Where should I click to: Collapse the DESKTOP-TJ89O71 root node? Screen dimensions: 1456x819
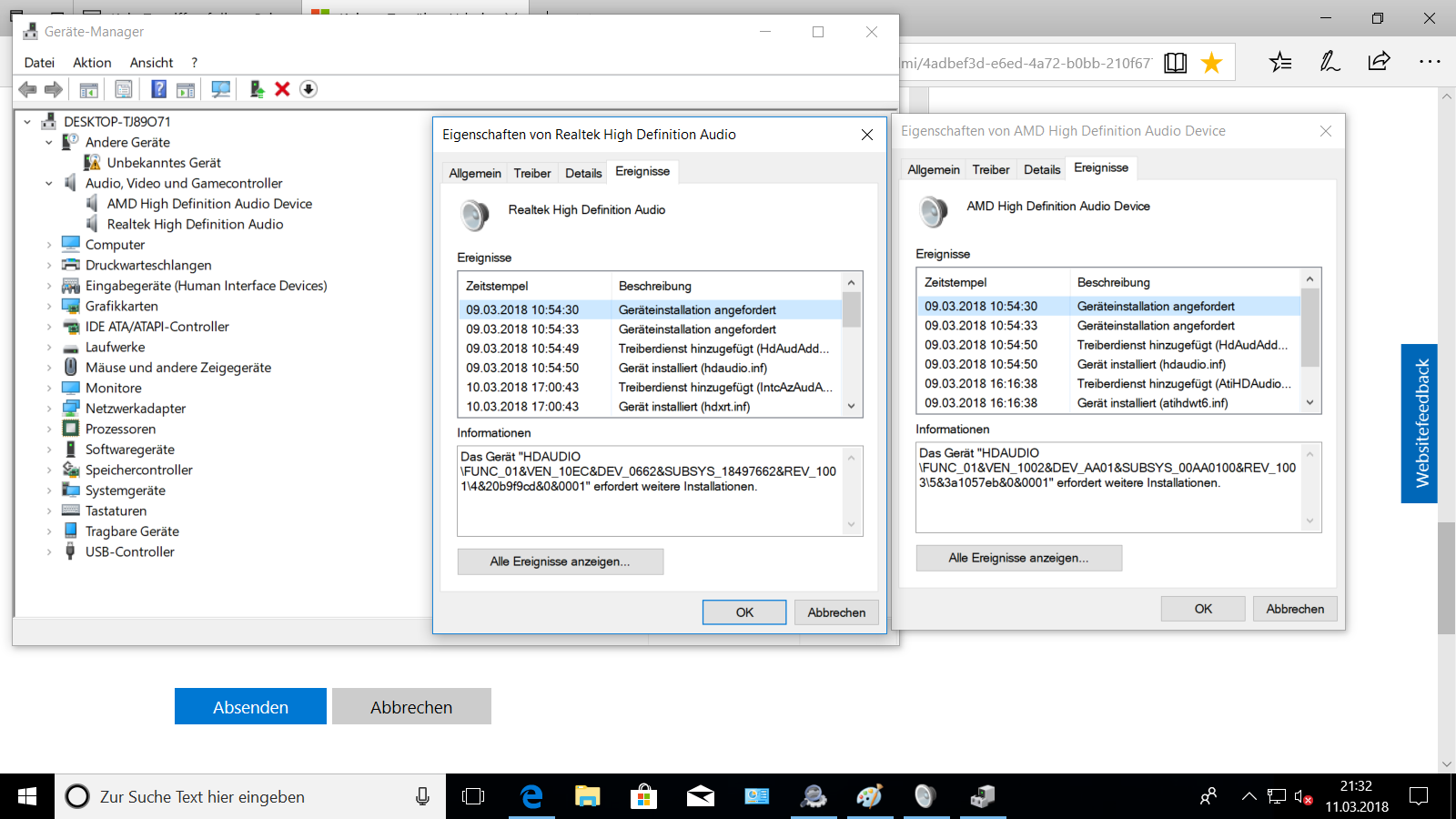click(27, 122)
